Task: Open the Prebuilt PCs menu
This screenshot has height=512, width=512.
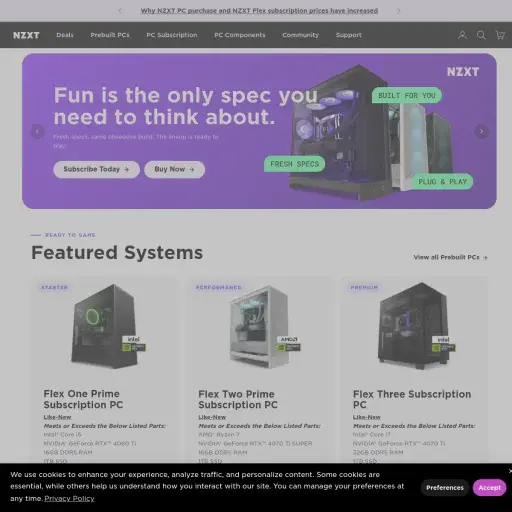Action: point(110,35)
